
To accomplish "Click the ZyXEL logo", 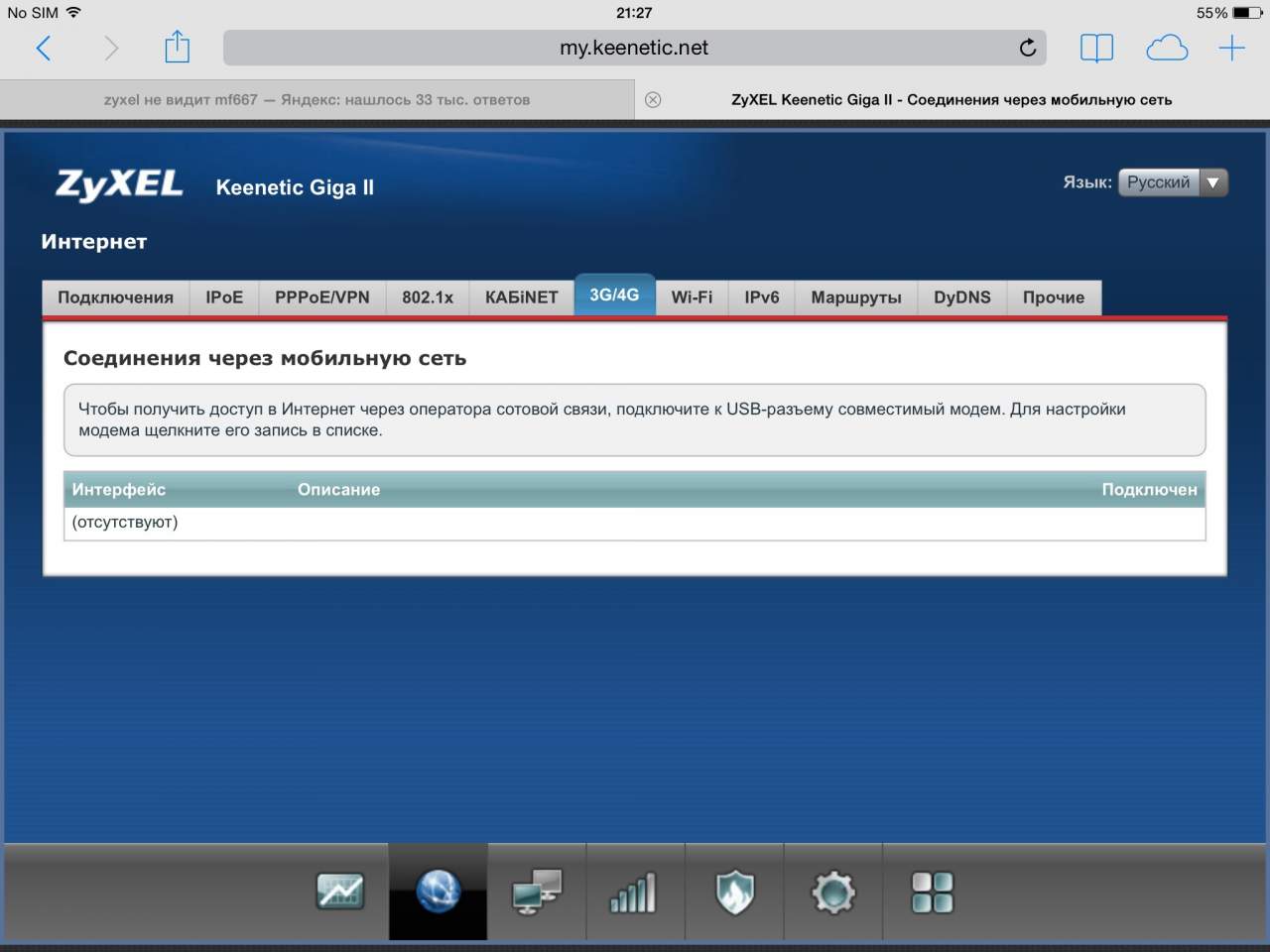I will pyautogui.click(x=119, y=184).
